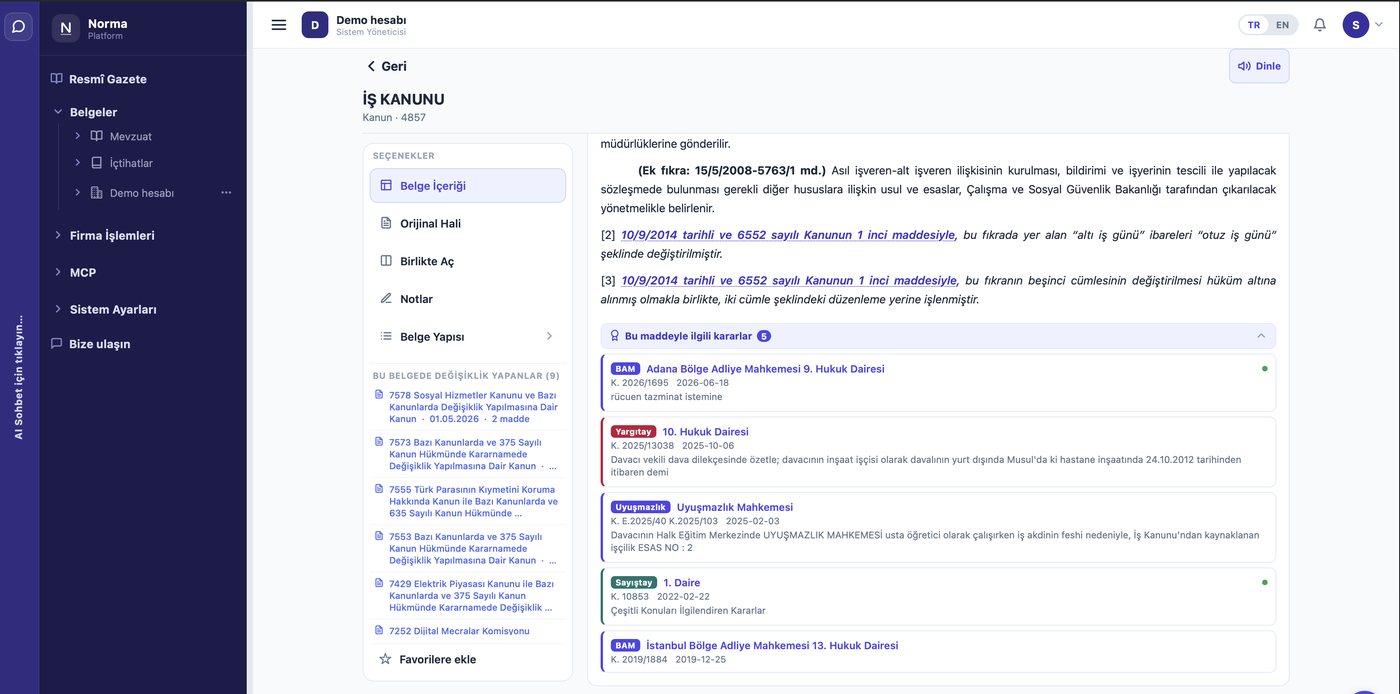Screen dimensions: 1400x694
Task: Open Adana Bölge Adliye Mahkemesi decision
Action: point(765,369)
